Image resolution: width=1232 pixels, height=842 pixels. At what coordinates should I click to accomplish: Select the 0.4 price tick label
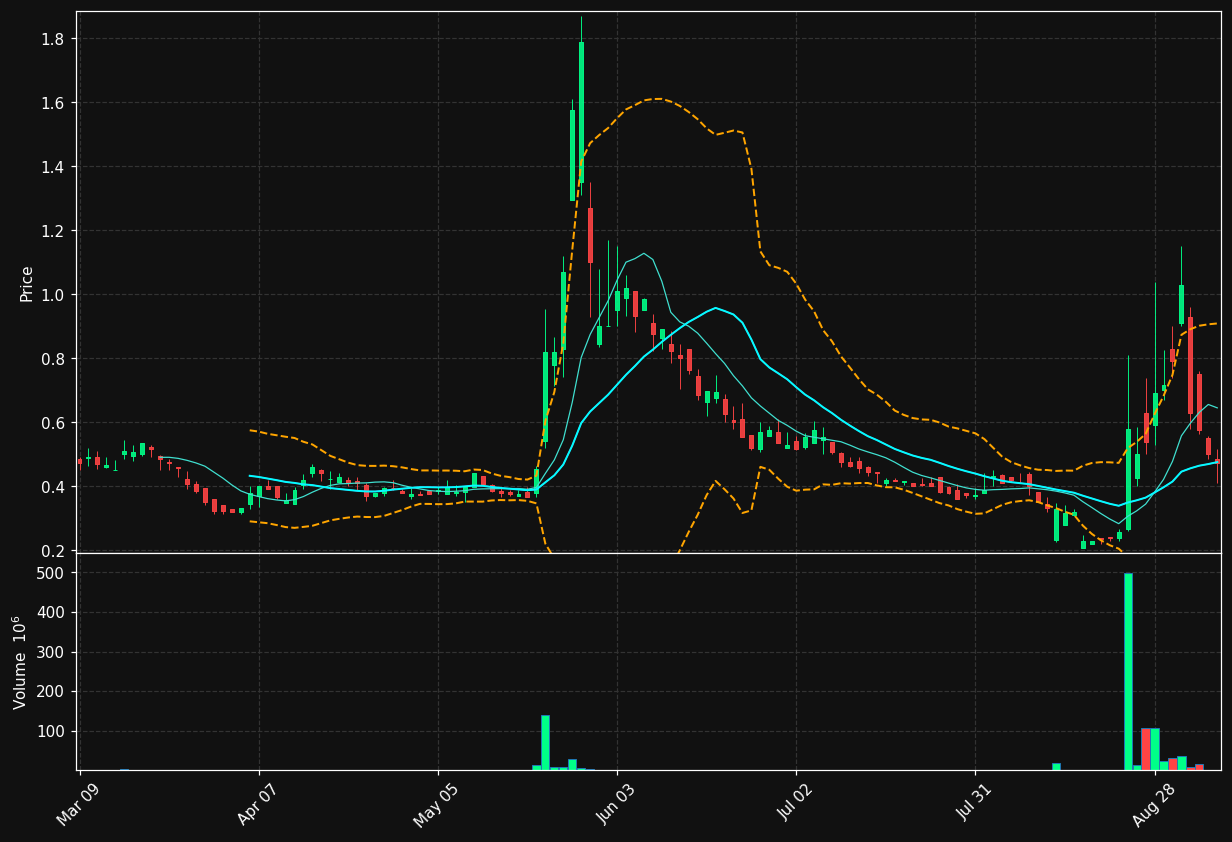click(55, 487)
